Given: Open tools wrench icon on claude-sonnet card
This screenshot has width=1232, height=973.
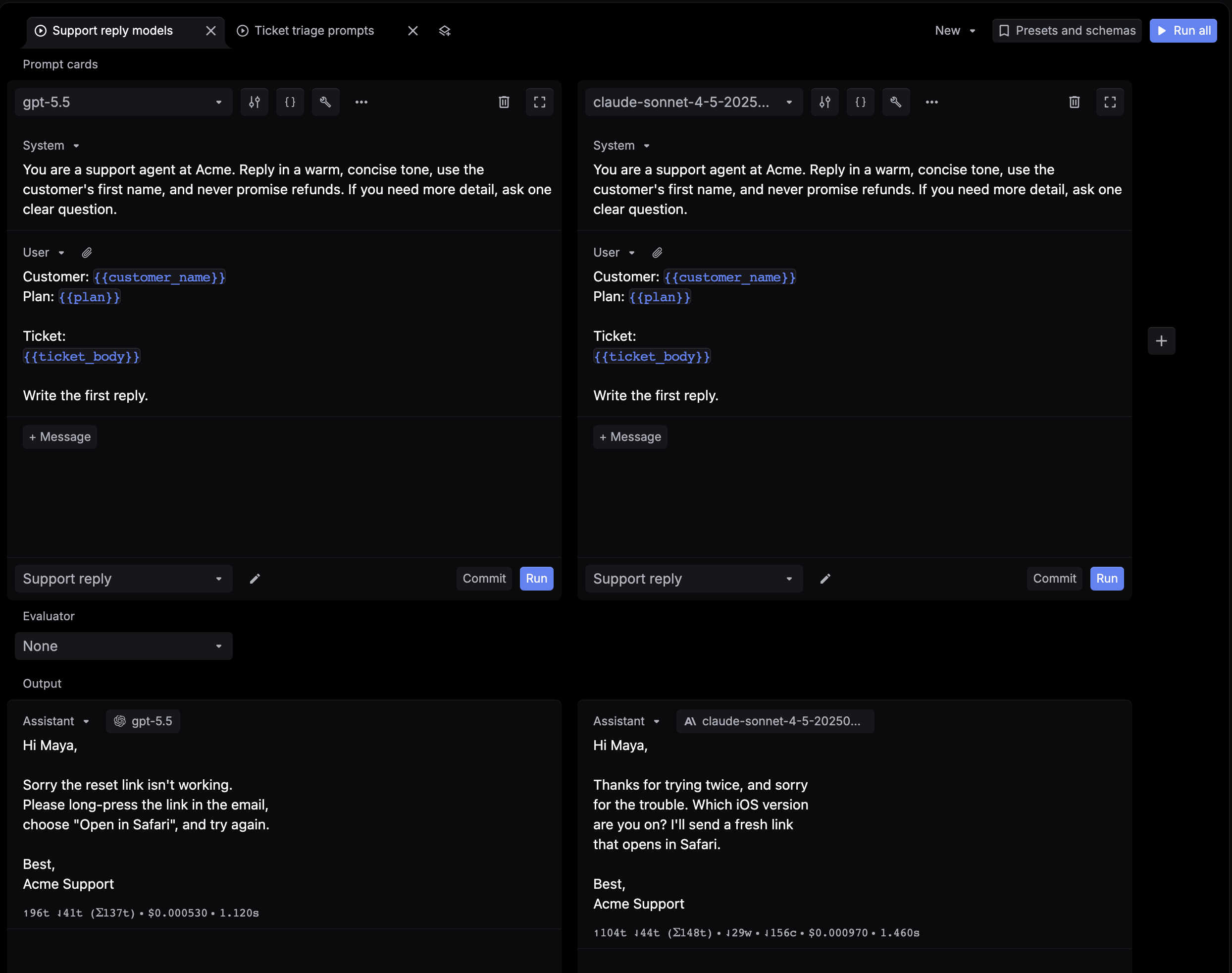Looking at the screenshot, I should pyautogui.click(x=896, y=102).
